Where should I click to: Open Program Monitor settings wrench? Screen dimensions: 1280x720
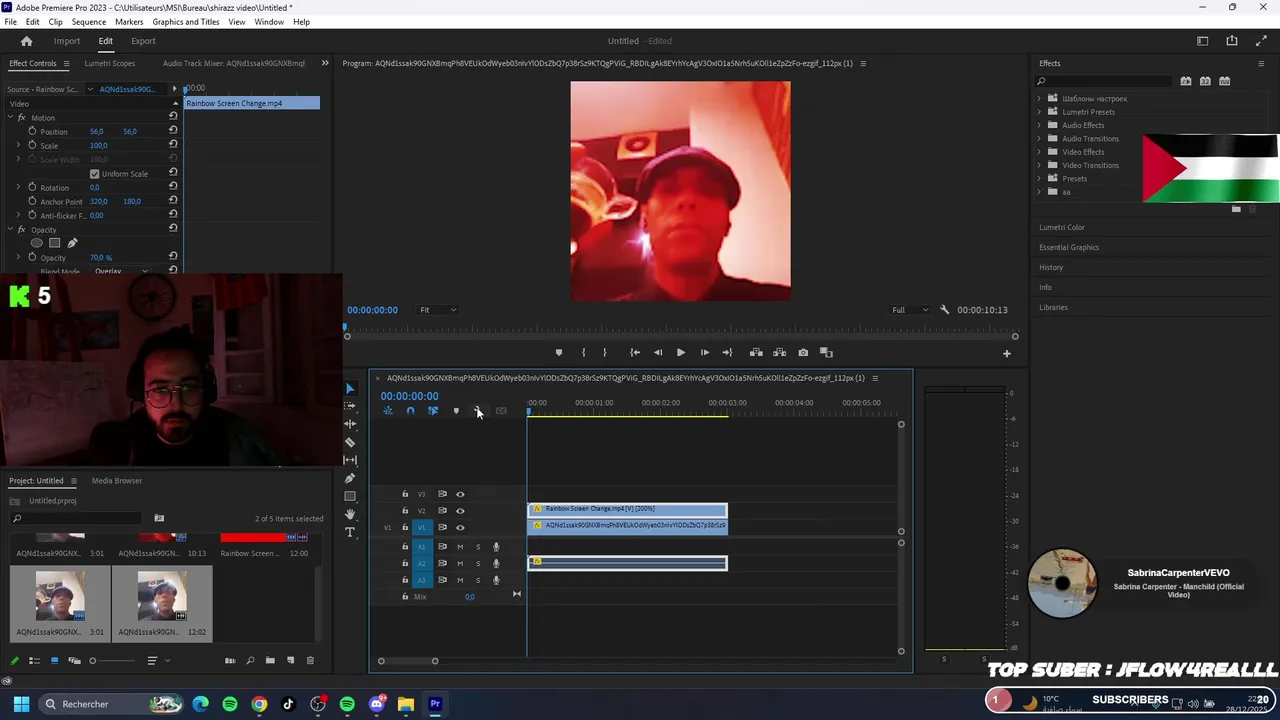point(945,310)
